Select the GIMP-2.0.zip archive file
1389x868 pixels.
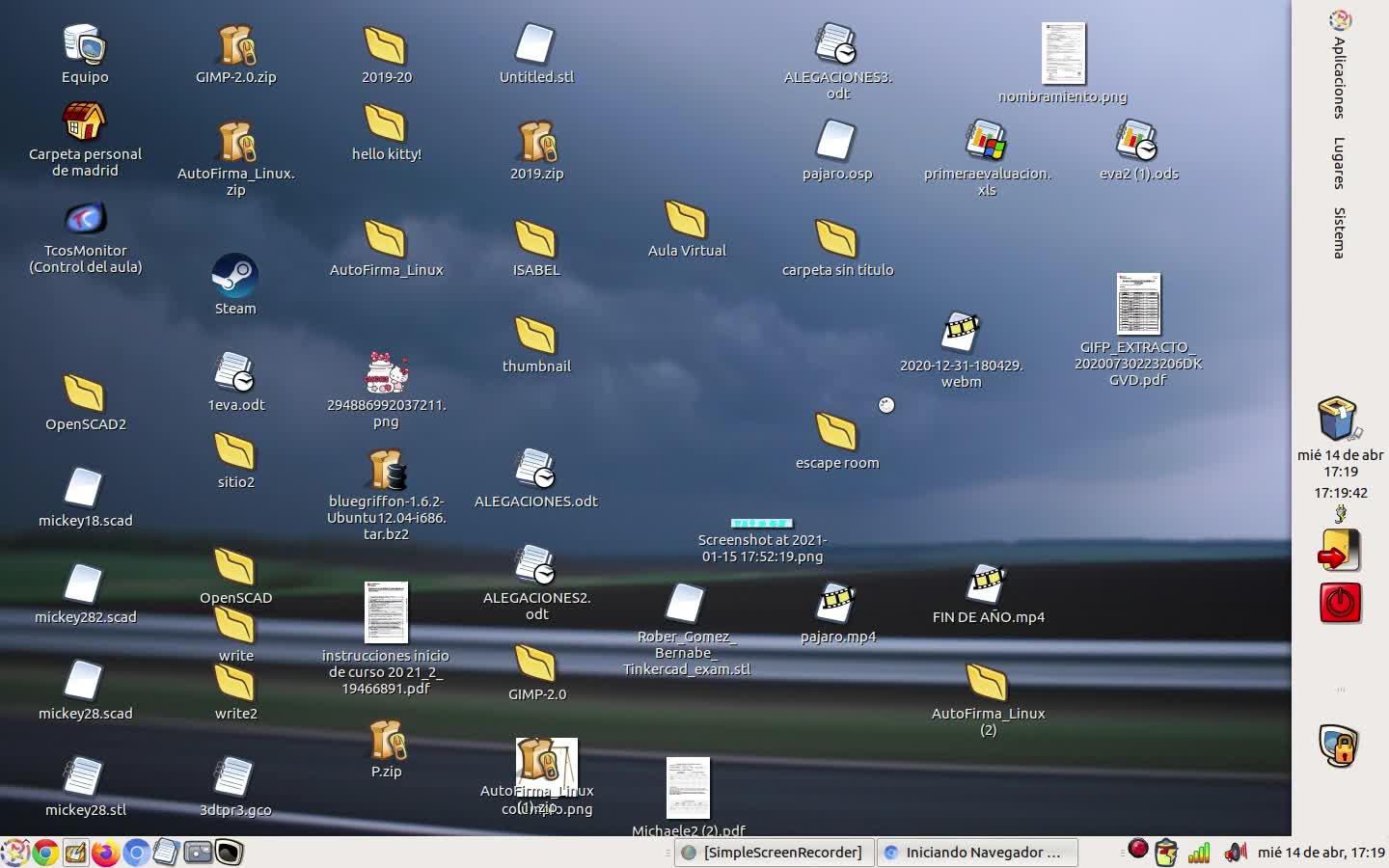(235, 45)
